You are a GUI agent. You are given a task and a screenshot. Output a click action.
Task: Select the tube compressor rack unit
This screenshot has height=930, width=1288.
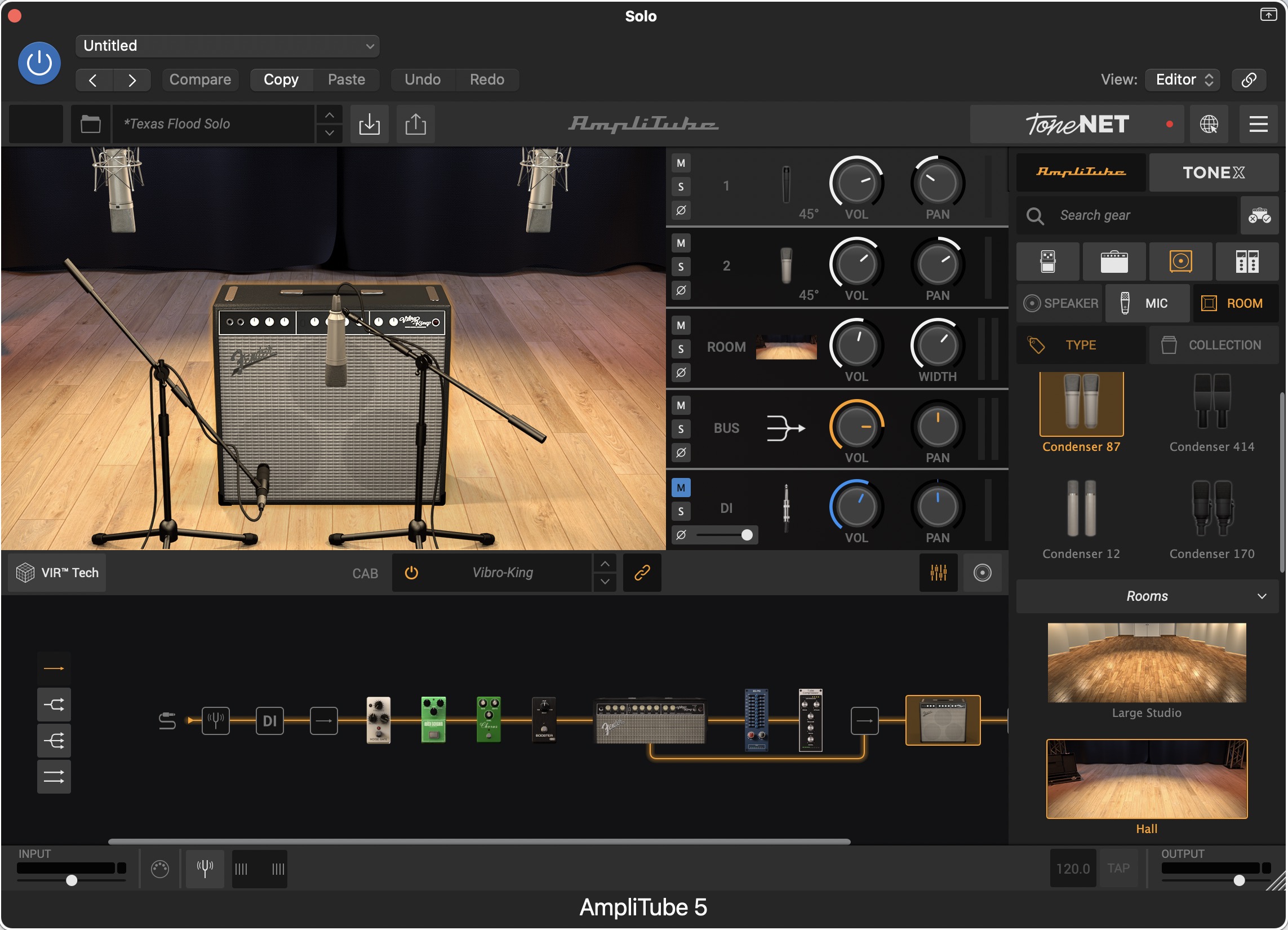pyautogui.click(x=810, y=720)
